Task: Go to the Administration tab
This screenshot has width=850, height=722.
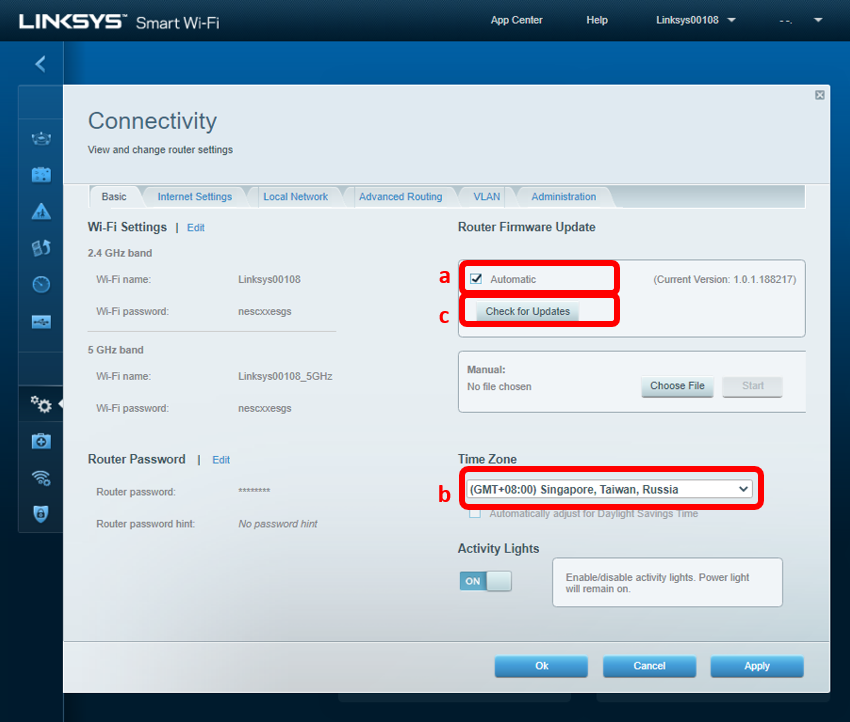Action: (x=563, y=197)
